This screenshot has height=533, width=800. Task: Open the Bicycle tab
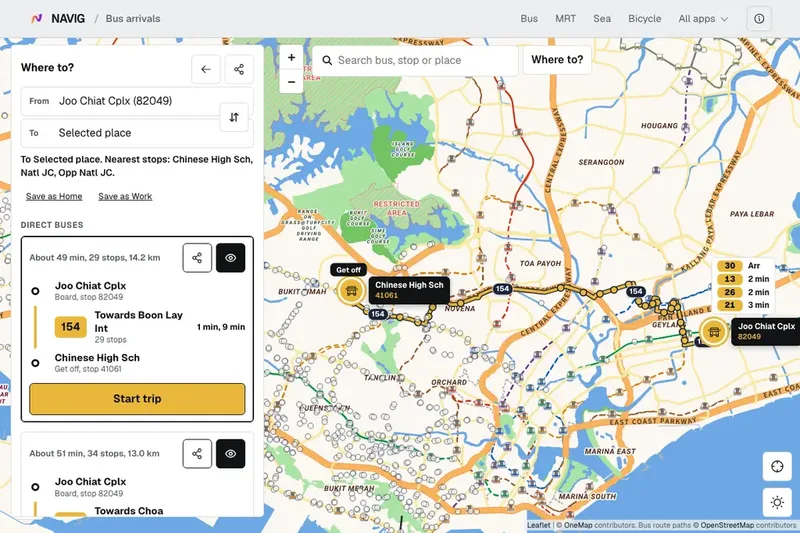pos(644,19)
